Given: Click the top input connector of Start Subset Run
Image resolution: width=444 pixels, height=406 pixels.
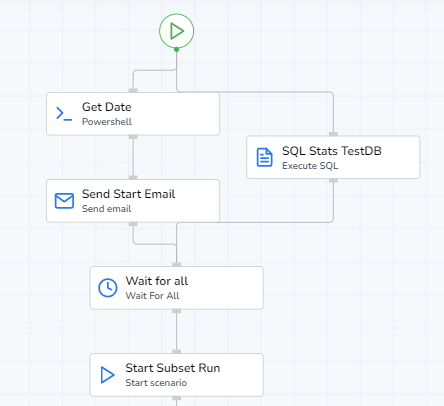Looking at the screenshot, I should click(176, 352).
